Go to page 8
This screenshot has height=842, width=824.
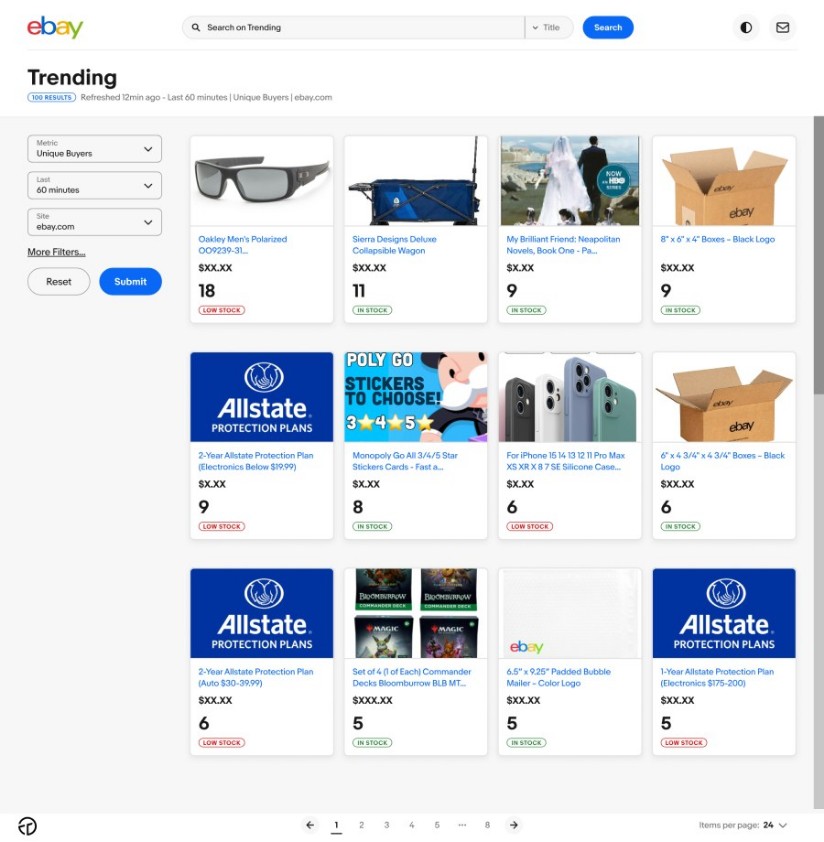pyautogui.click(x=487, y=825)
